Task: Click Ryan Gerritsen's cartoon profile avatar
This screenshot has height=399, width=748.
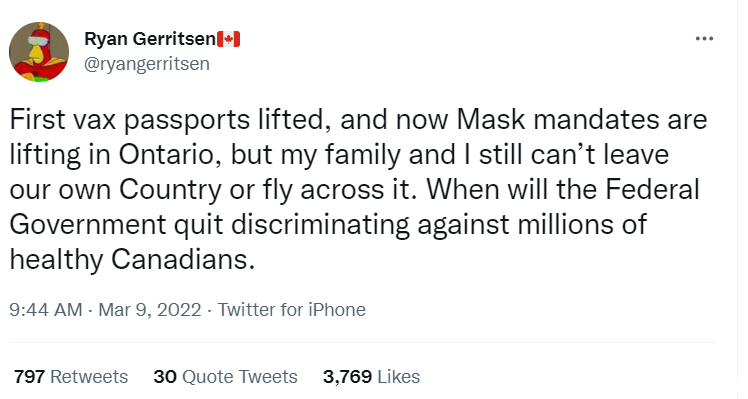Action: 39,52
